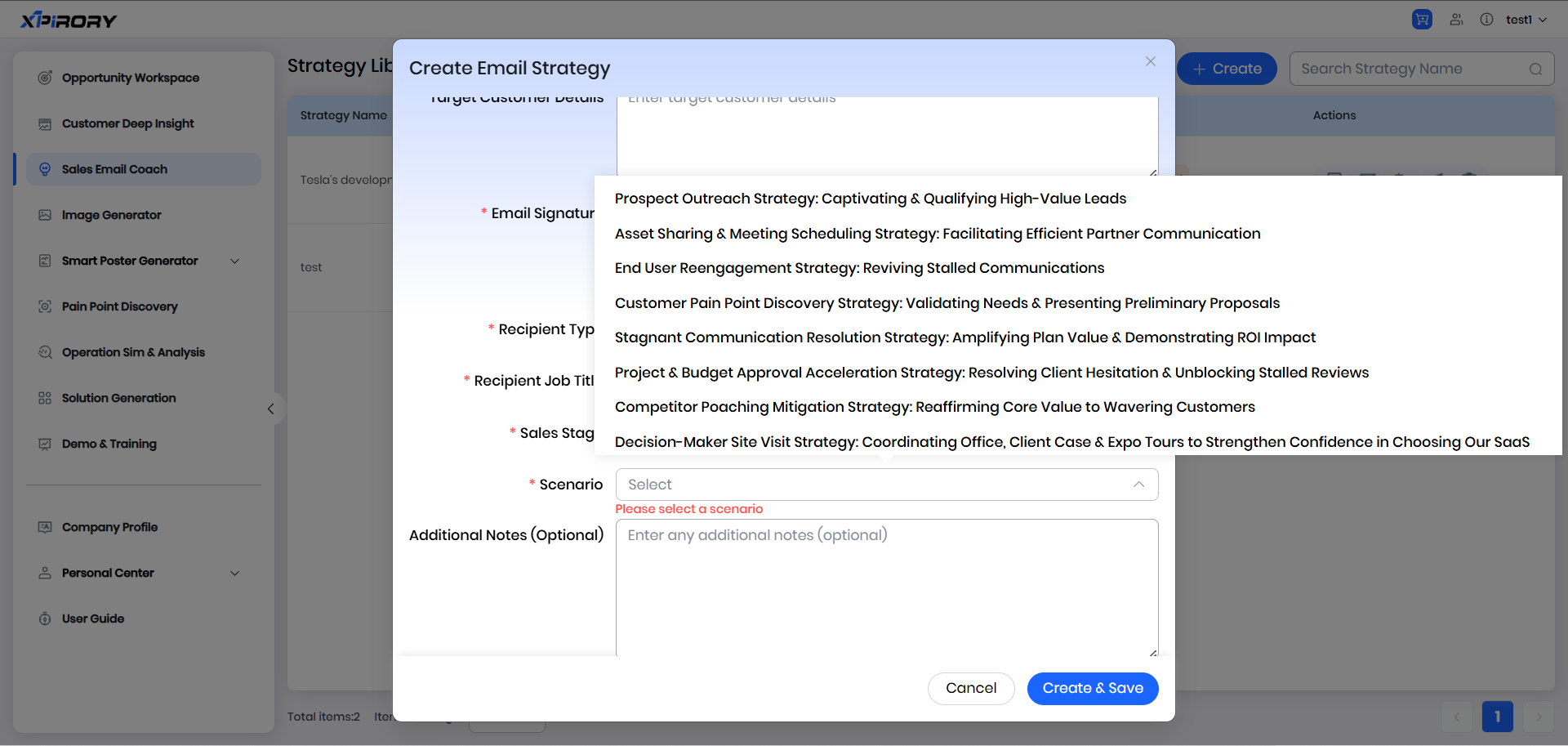Click the Cancel button

(x=970, y=688)
